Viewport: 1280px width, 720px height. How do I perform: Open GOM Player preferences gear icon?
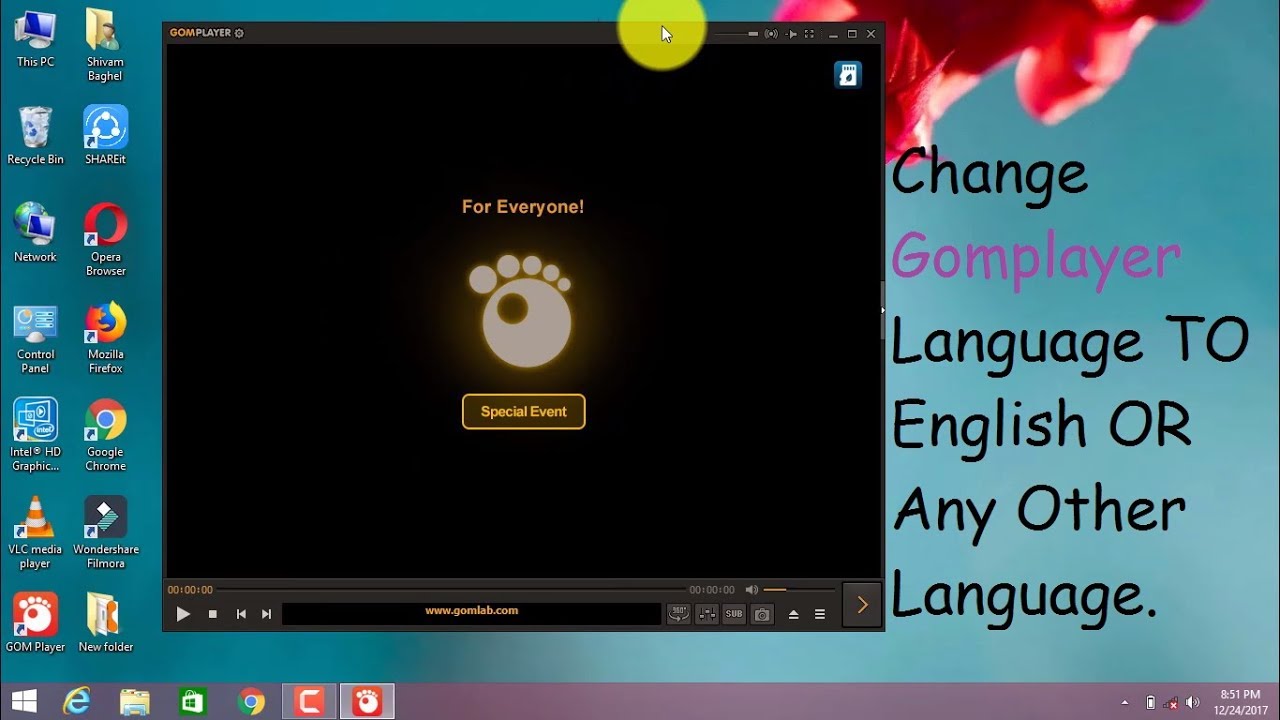coord(239,33)
